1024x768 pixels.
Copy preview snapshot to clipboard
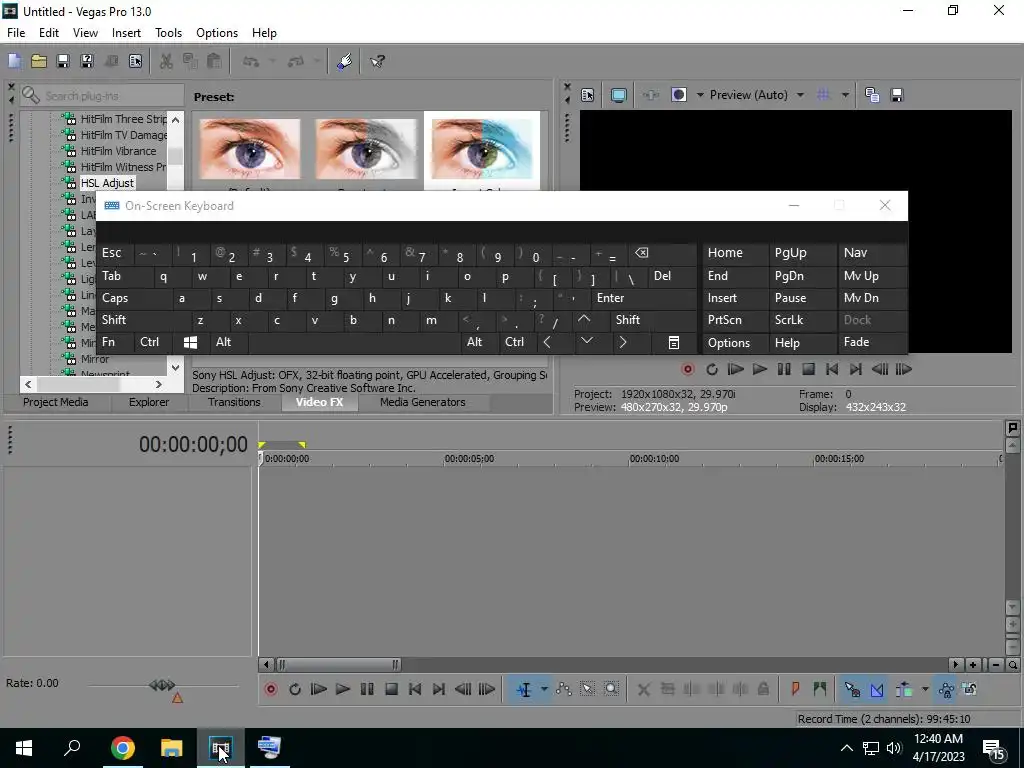[872, 95]
